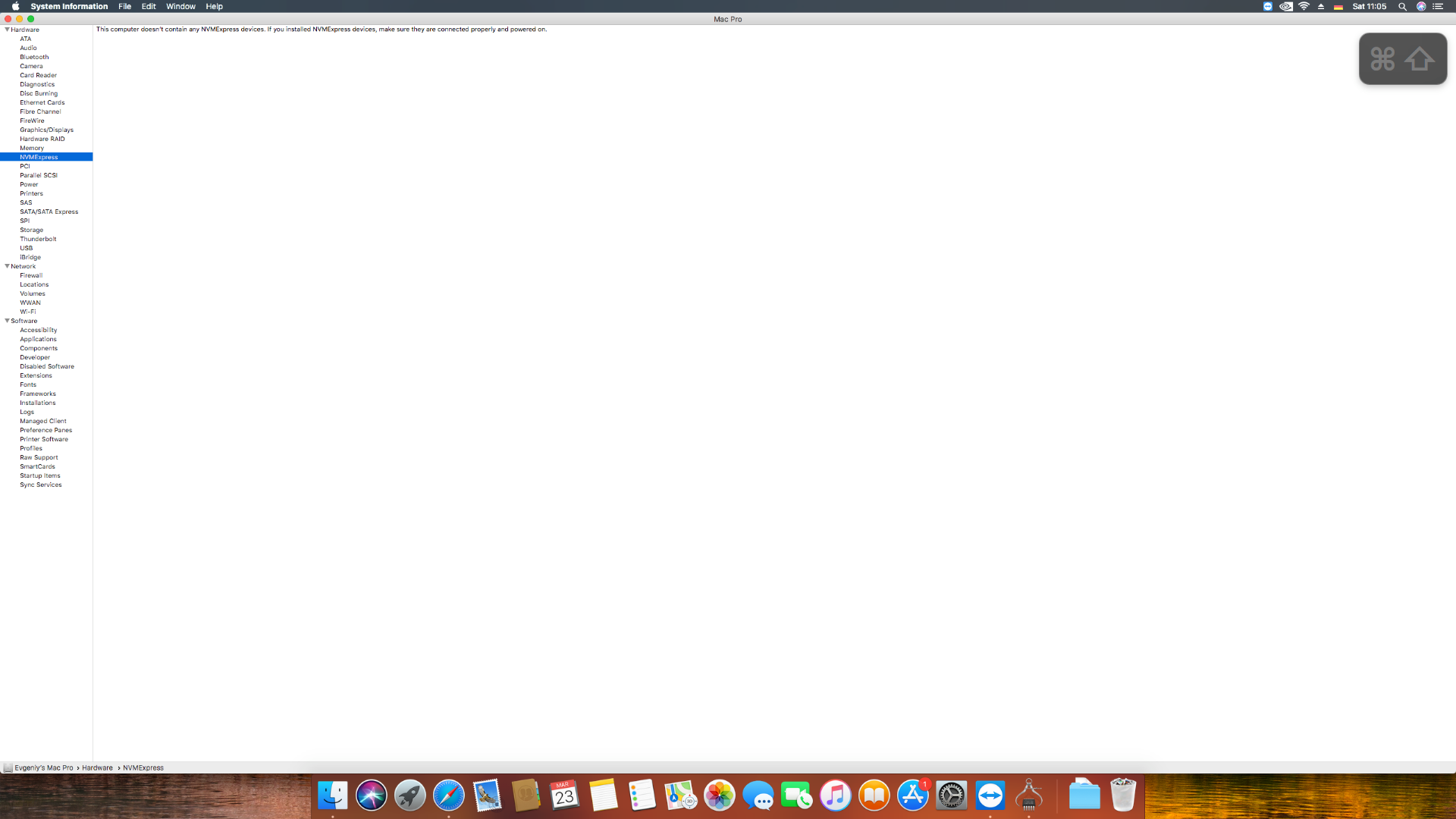
Task: Collapse the Hardware section triangle
Action: tap(7, 30)
